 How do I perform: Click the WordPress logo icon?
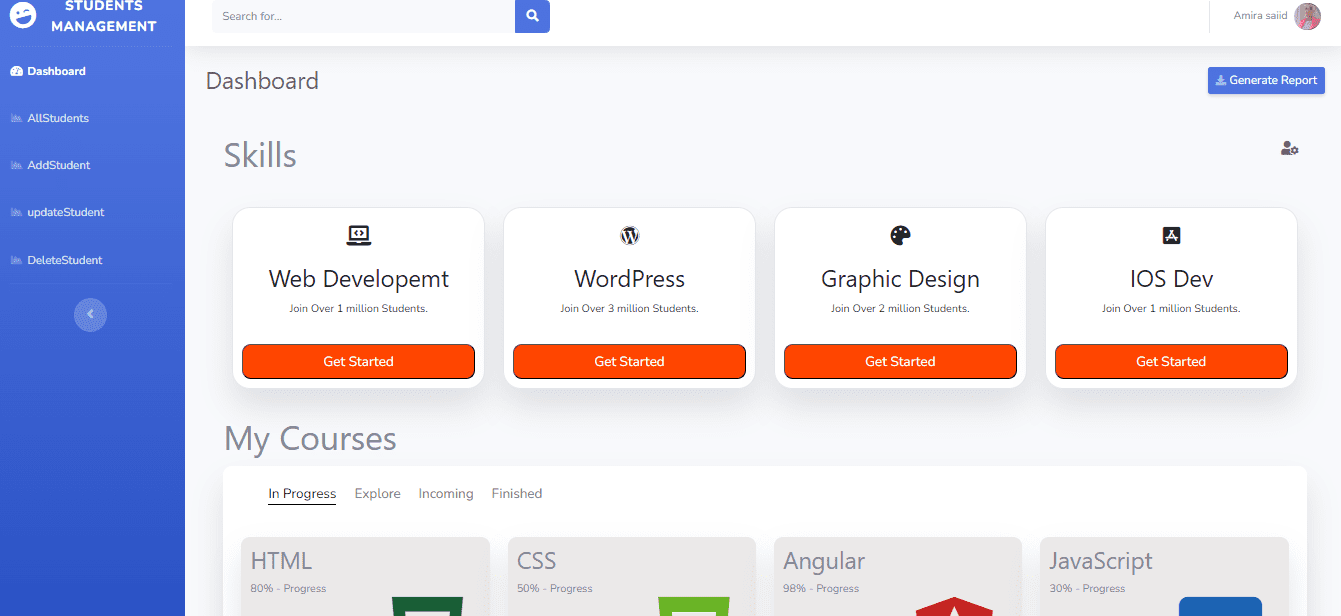[630, 236]
